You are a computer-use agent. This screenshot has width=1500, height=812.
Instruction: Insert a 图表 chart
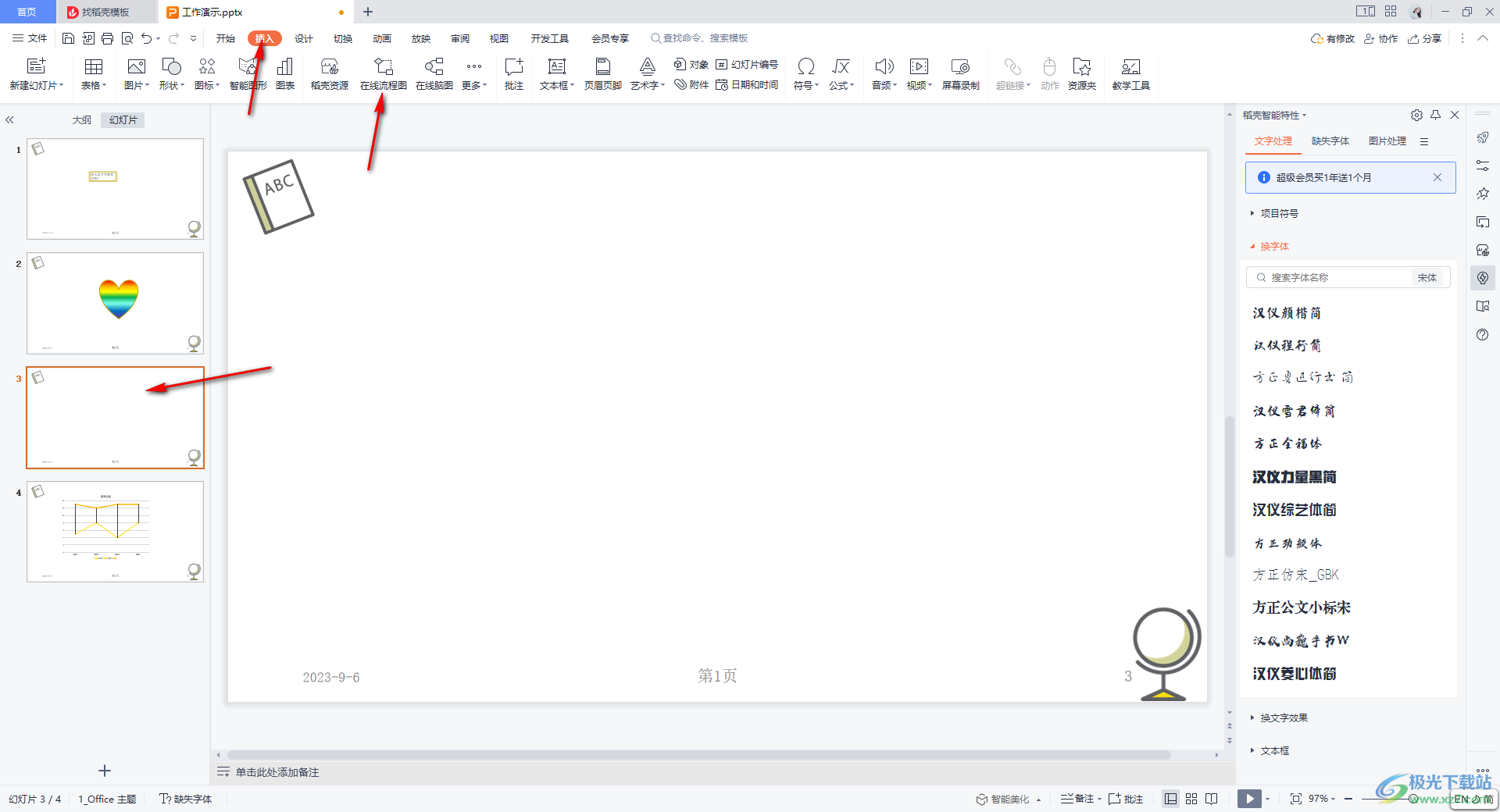(285, 75)
